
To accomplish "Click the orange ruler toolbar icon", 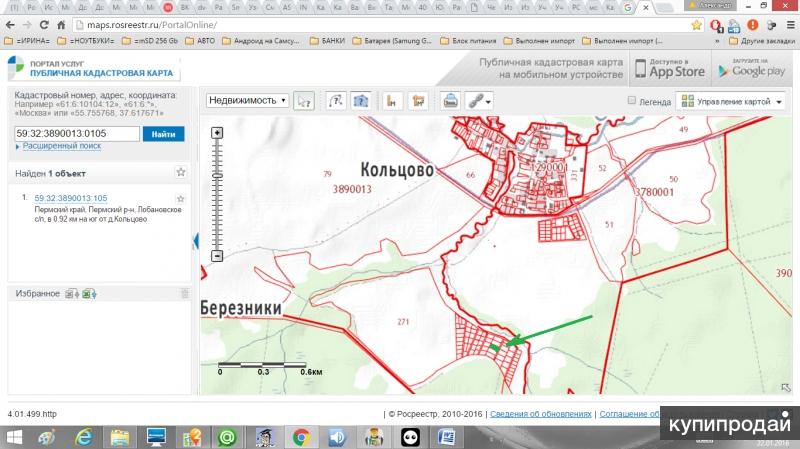I will pyautogui.click(x=392, y=101).
